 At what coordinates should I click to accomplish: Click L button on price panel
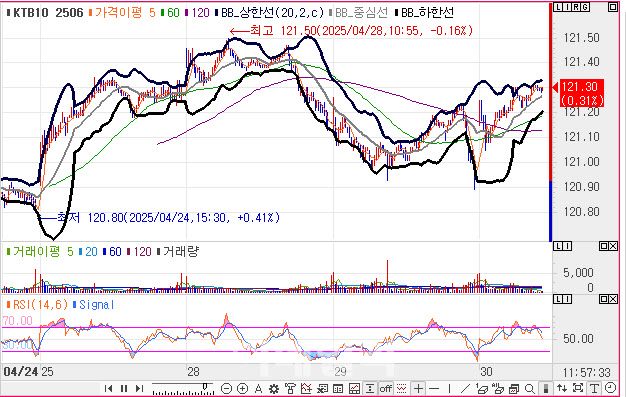(x=557, y=7)
